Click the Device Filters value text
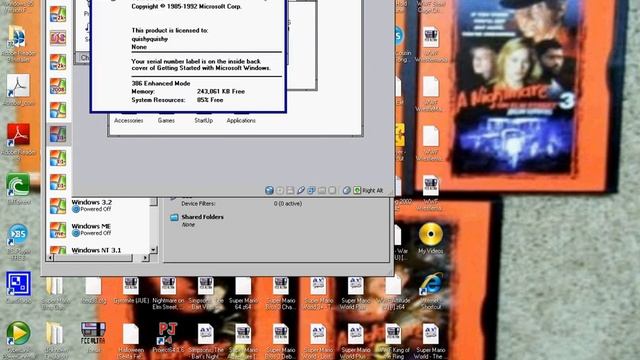 pyautogui.click(x=288, y=203)
